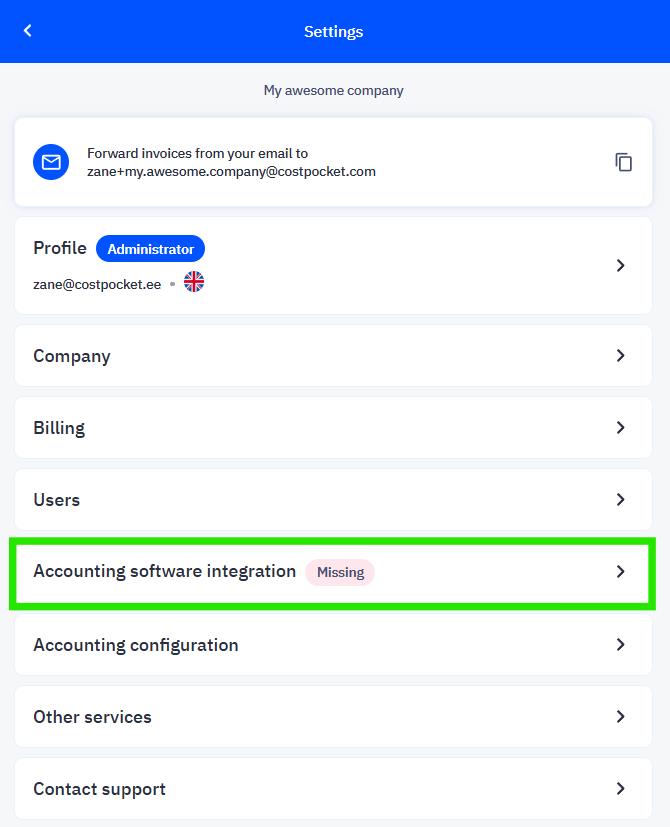Click the Other services chevron
This screenshot has height=827, width=670.
coord(620,716)
